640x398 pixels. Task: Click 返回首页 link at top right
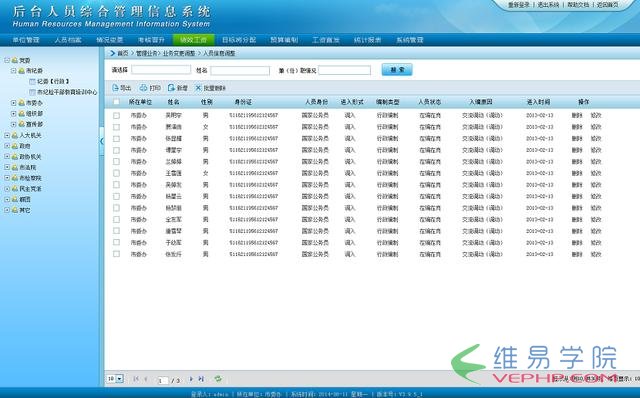608,5
